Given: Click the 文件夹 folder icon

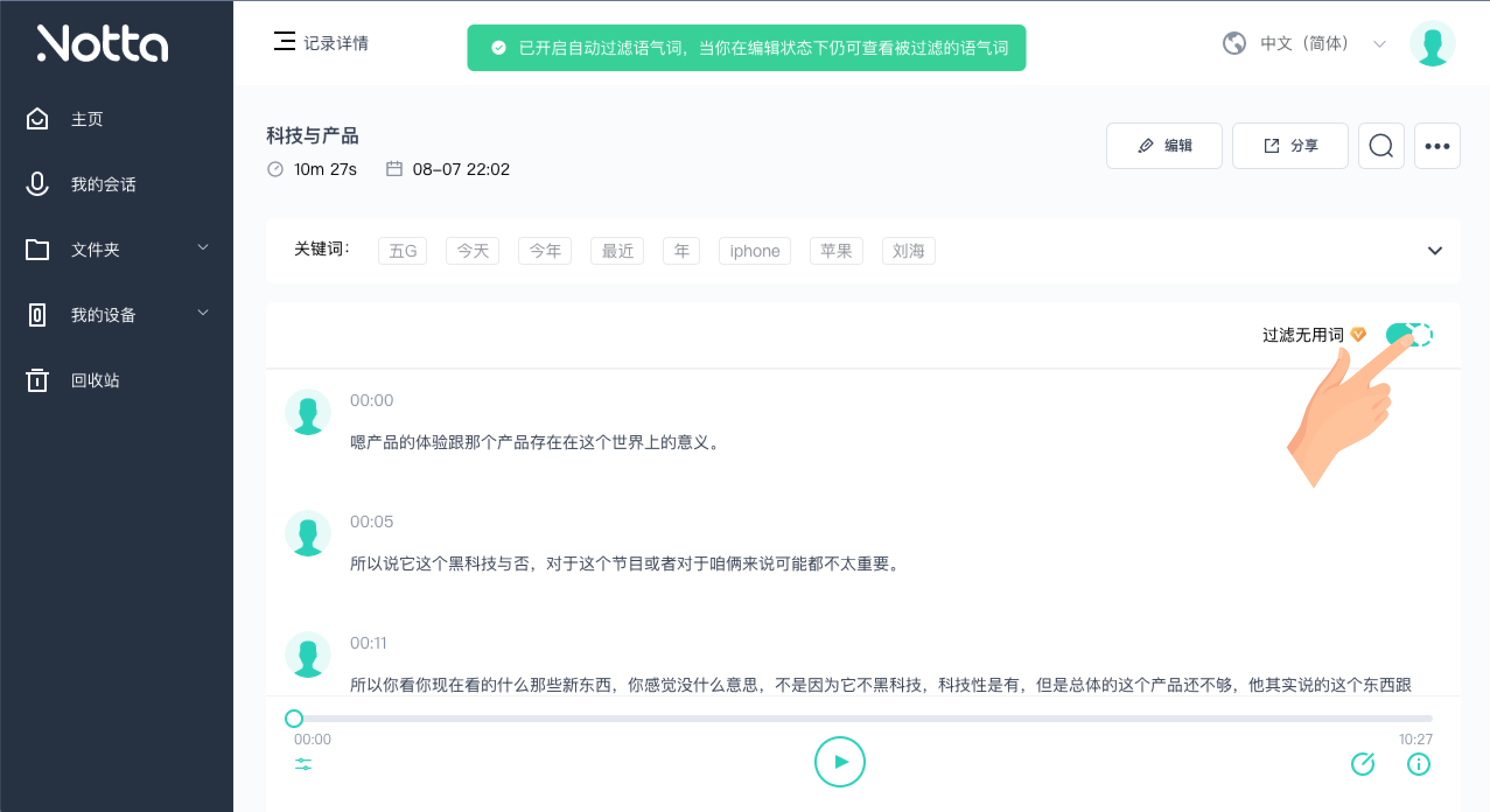Looking at the screenshot, I should [37, 250].
